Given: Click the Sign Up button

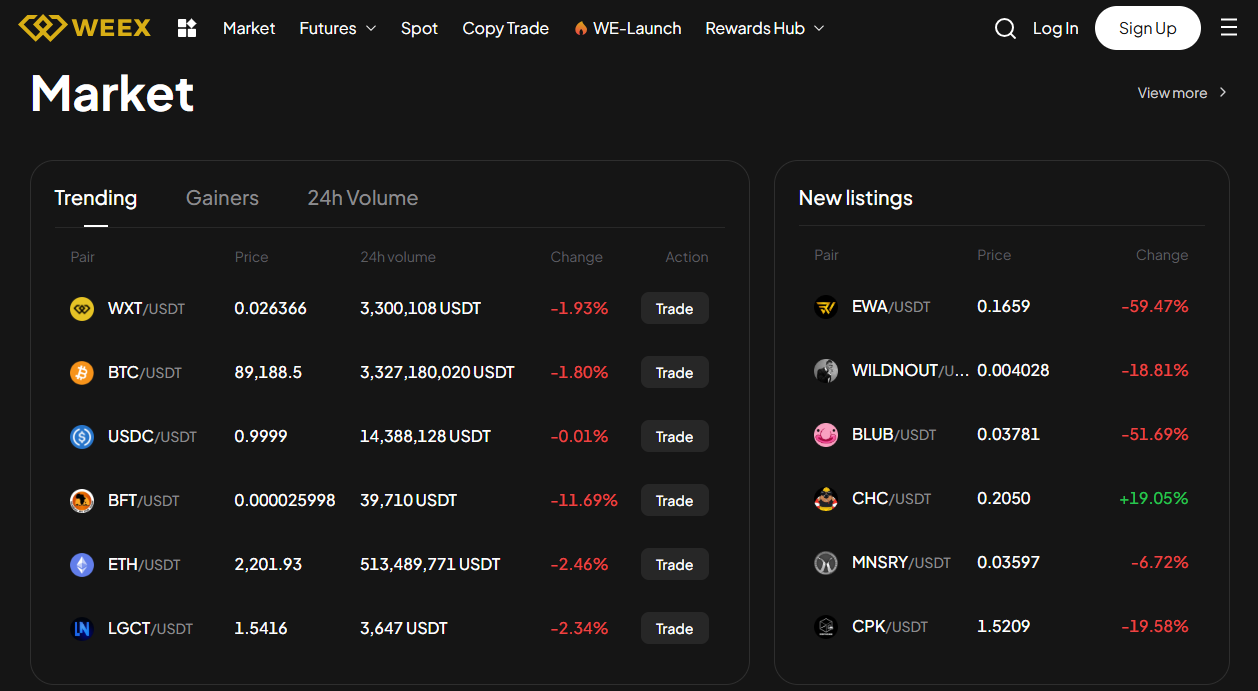Looking at the screenshot, I should click(1147, 28).
